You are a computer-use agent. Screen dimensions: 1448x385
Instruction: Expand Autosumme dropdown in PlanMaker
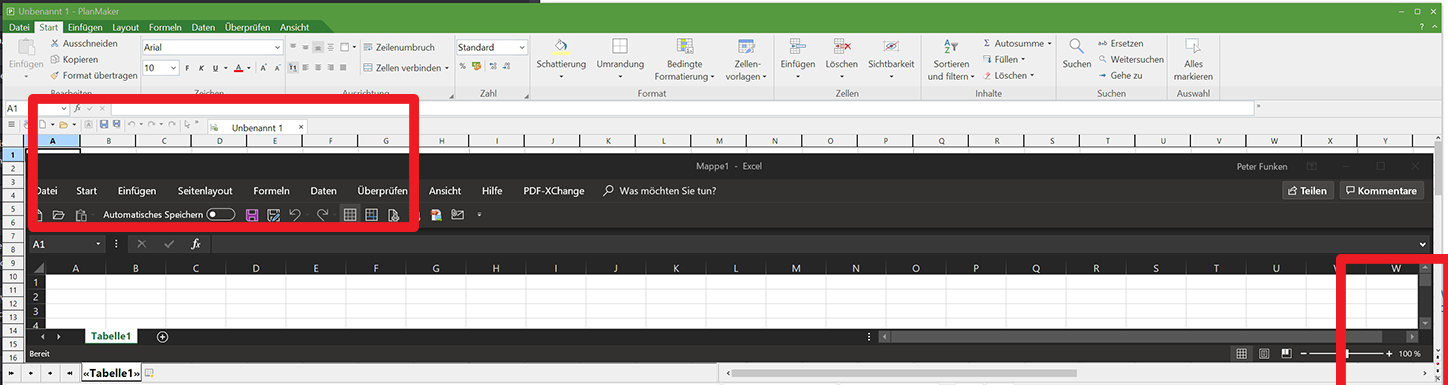click(1050, 44)
